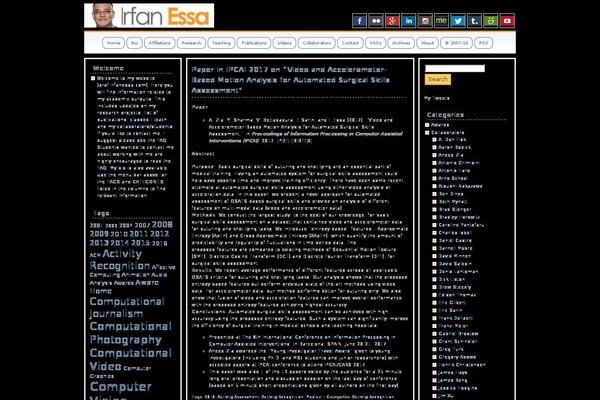This screenshot has width=600, height=400.
Task: Open the Twitter bird icon
Action: click(x=458, y=21)
